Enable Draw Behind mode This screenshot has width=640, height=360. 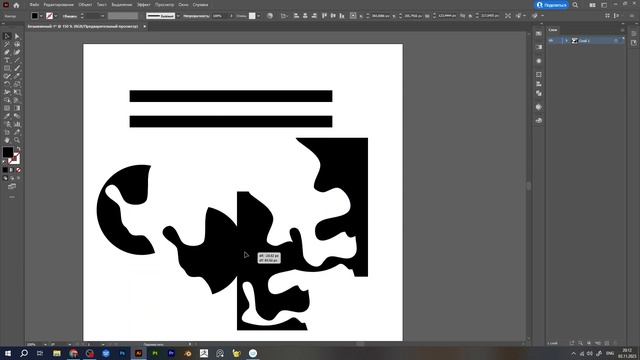click(12, 178)
